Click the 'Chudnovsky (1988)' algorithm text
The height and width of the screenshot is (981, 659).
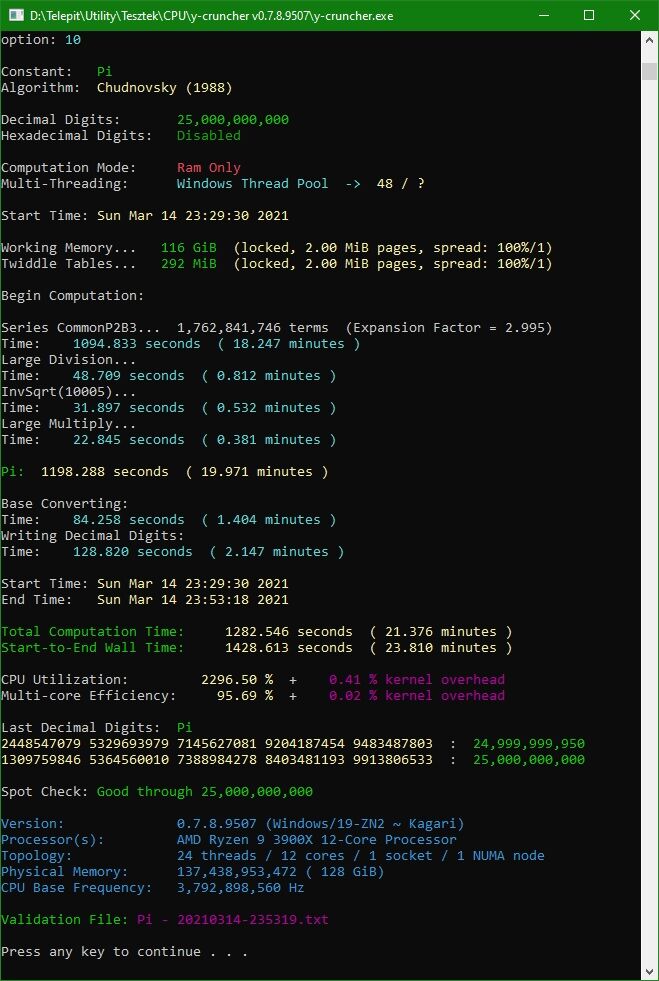coord(165,88)
